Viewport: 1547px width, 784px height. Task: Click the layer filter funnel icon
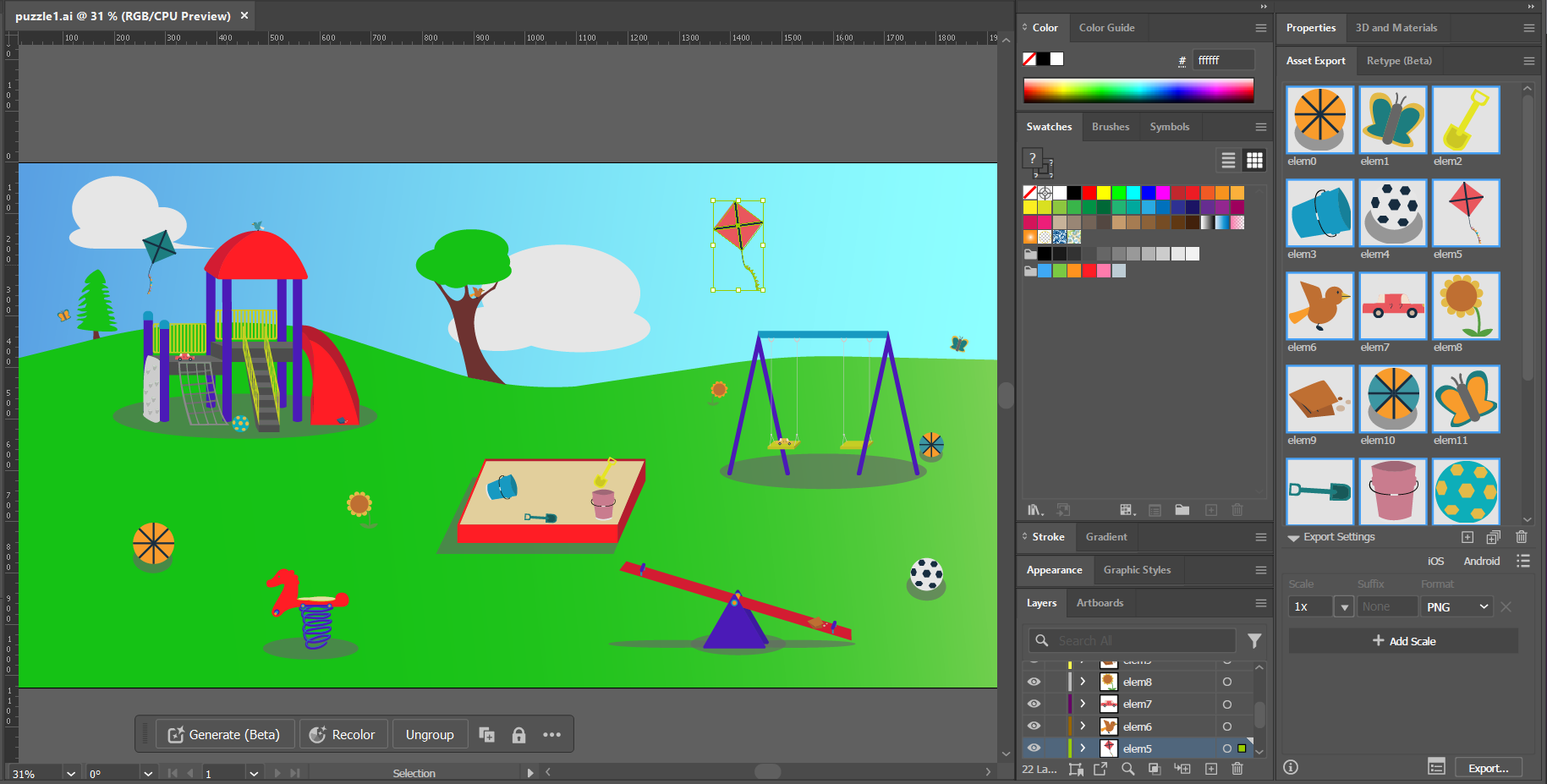(1254, 641)
